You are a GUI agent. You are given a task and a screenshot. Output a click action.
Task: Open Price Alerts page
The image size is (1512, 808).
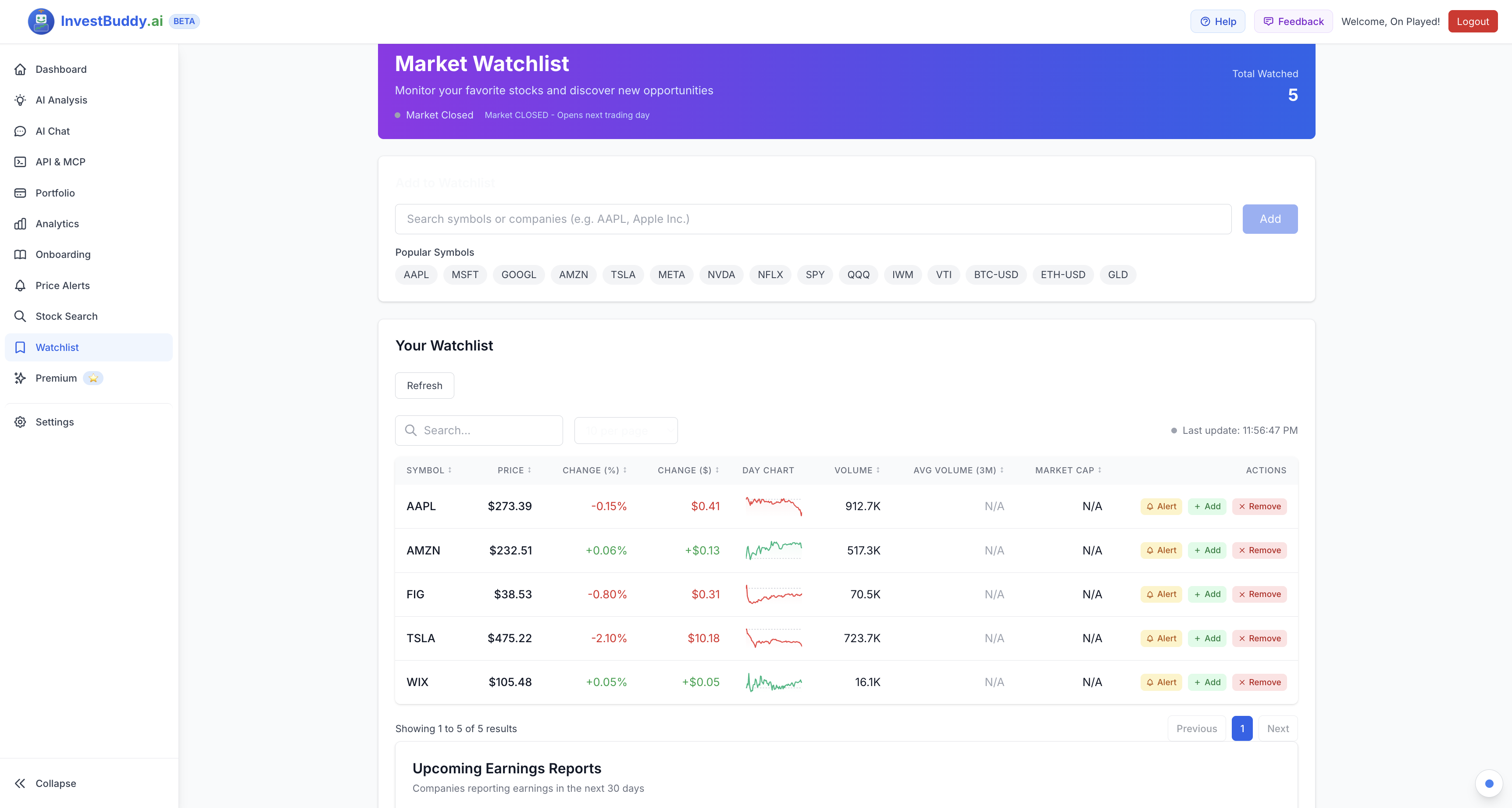point(89,286)
